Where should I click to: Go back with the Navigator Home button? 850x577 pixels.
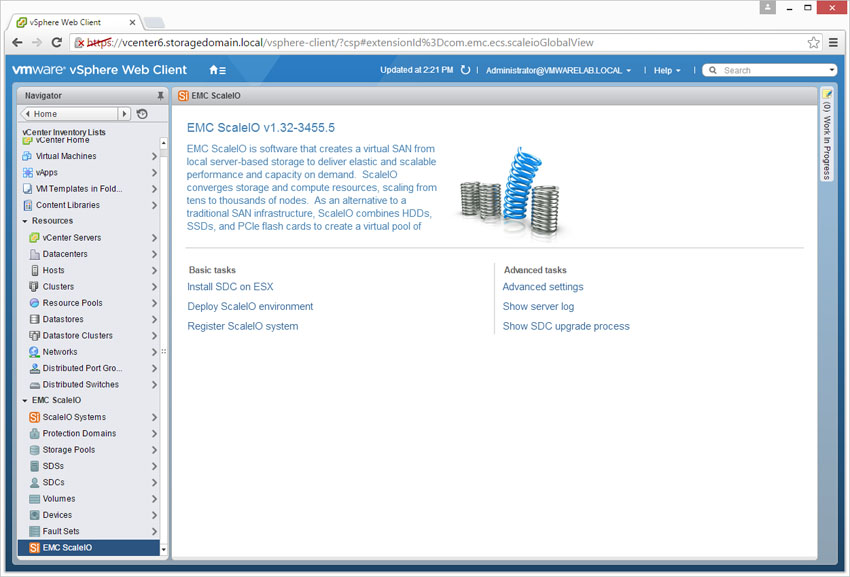[69, 114]
